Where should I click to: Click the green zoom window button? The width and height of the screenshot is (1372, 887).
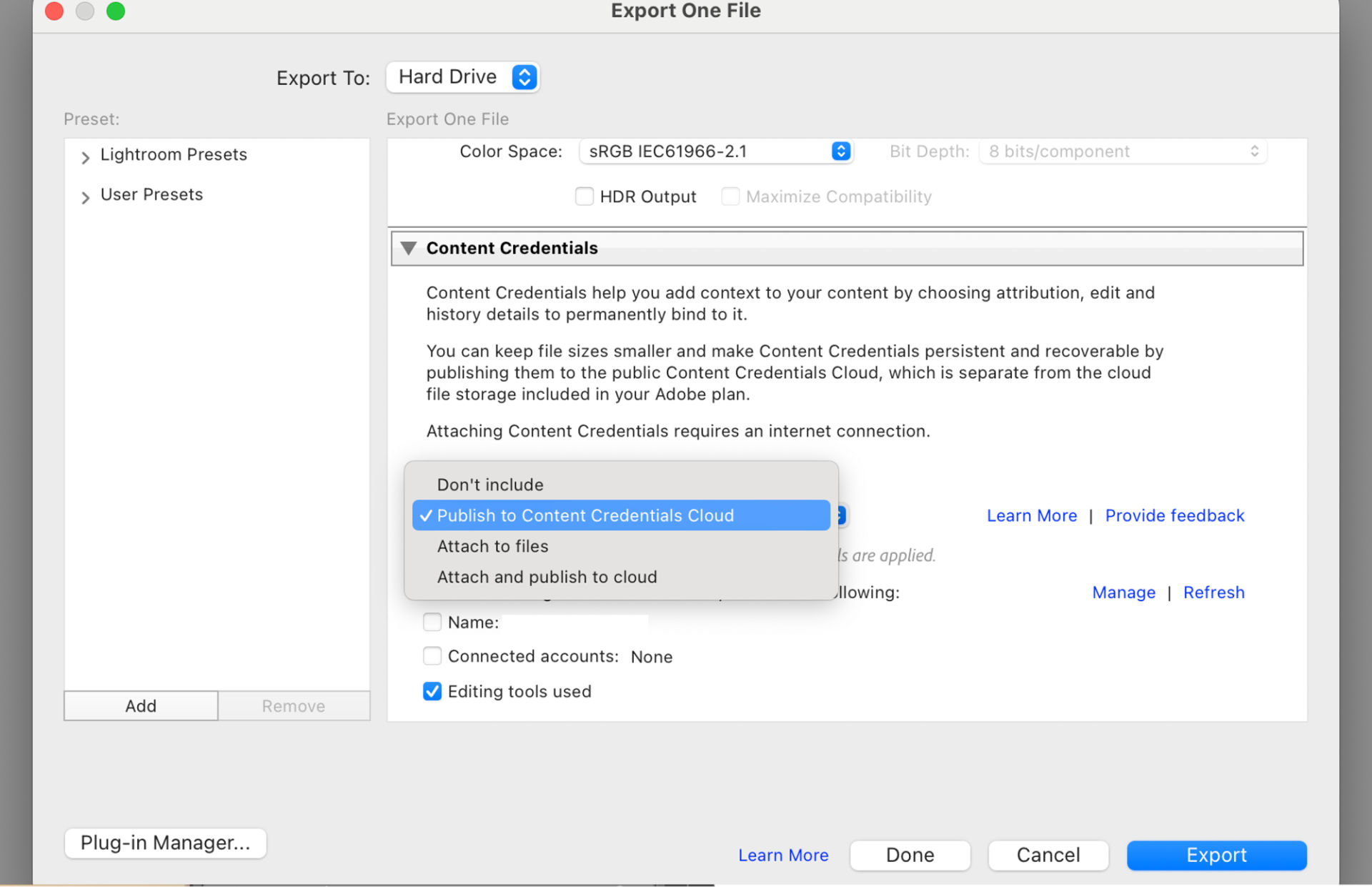(x=116, y=11)
